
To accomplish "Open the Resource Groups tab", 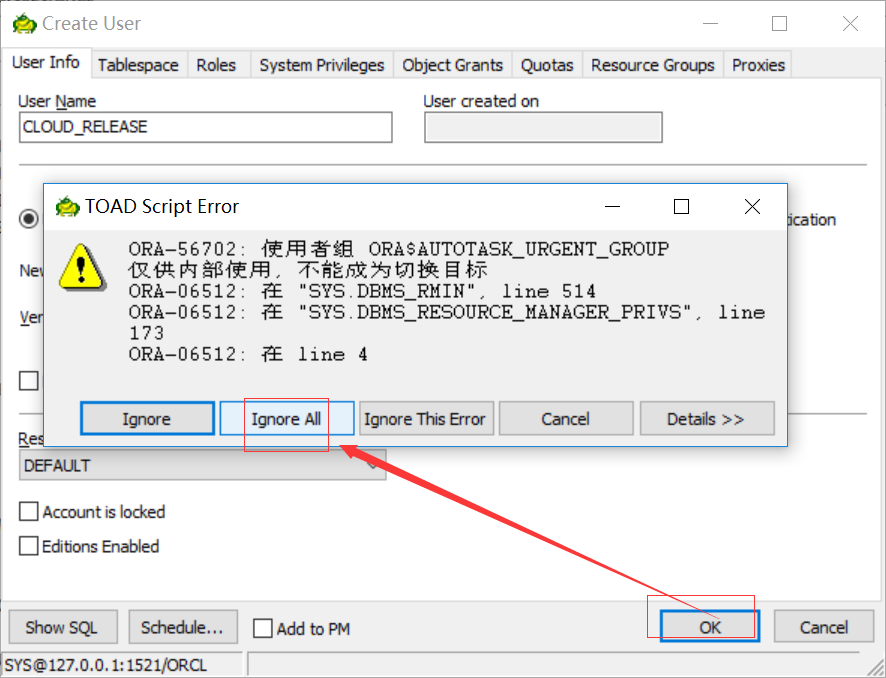I will tap(653, 65).
